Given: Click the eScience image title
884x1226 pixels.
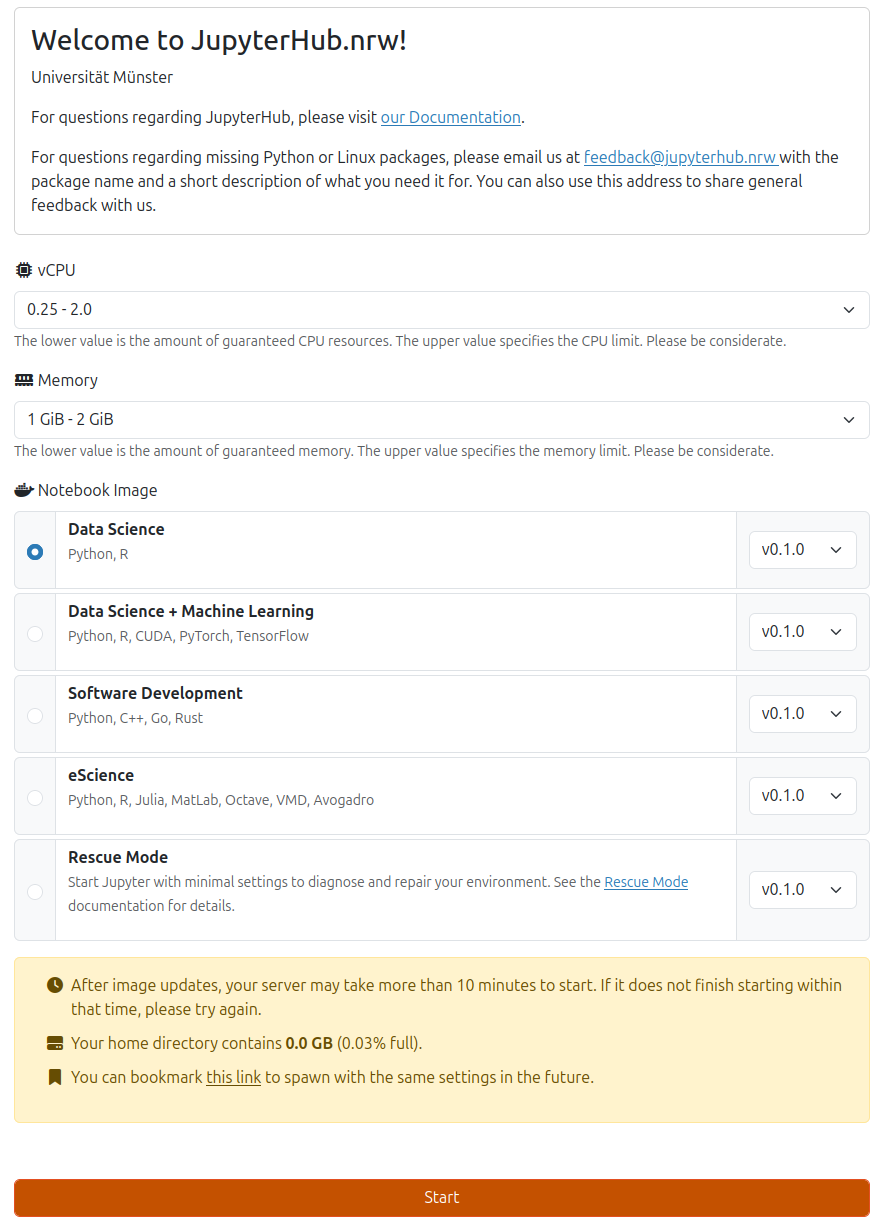Looking at the screenshot, I should pyautogui.click(x=101, y=775).
